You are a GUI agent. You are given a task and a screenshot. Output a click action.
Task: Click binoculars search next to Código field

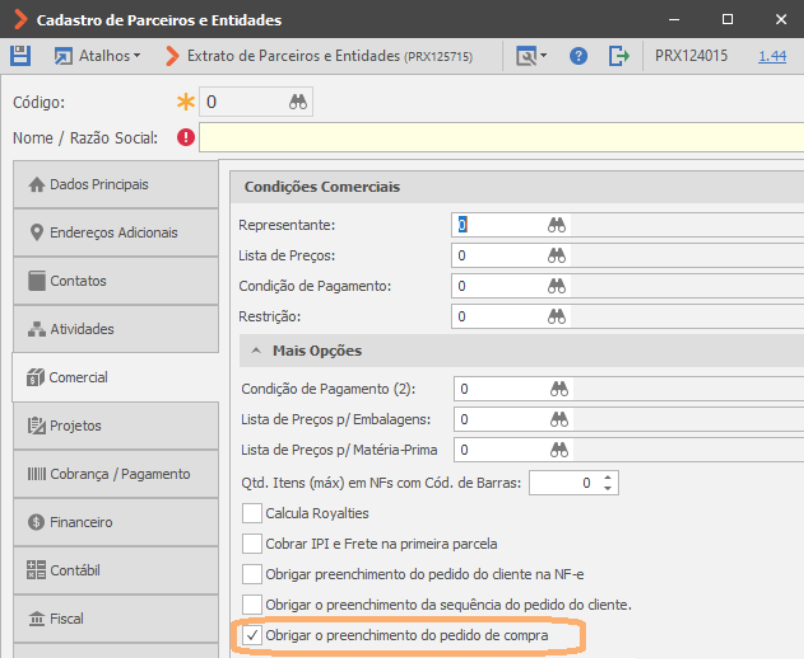(297, 102)
